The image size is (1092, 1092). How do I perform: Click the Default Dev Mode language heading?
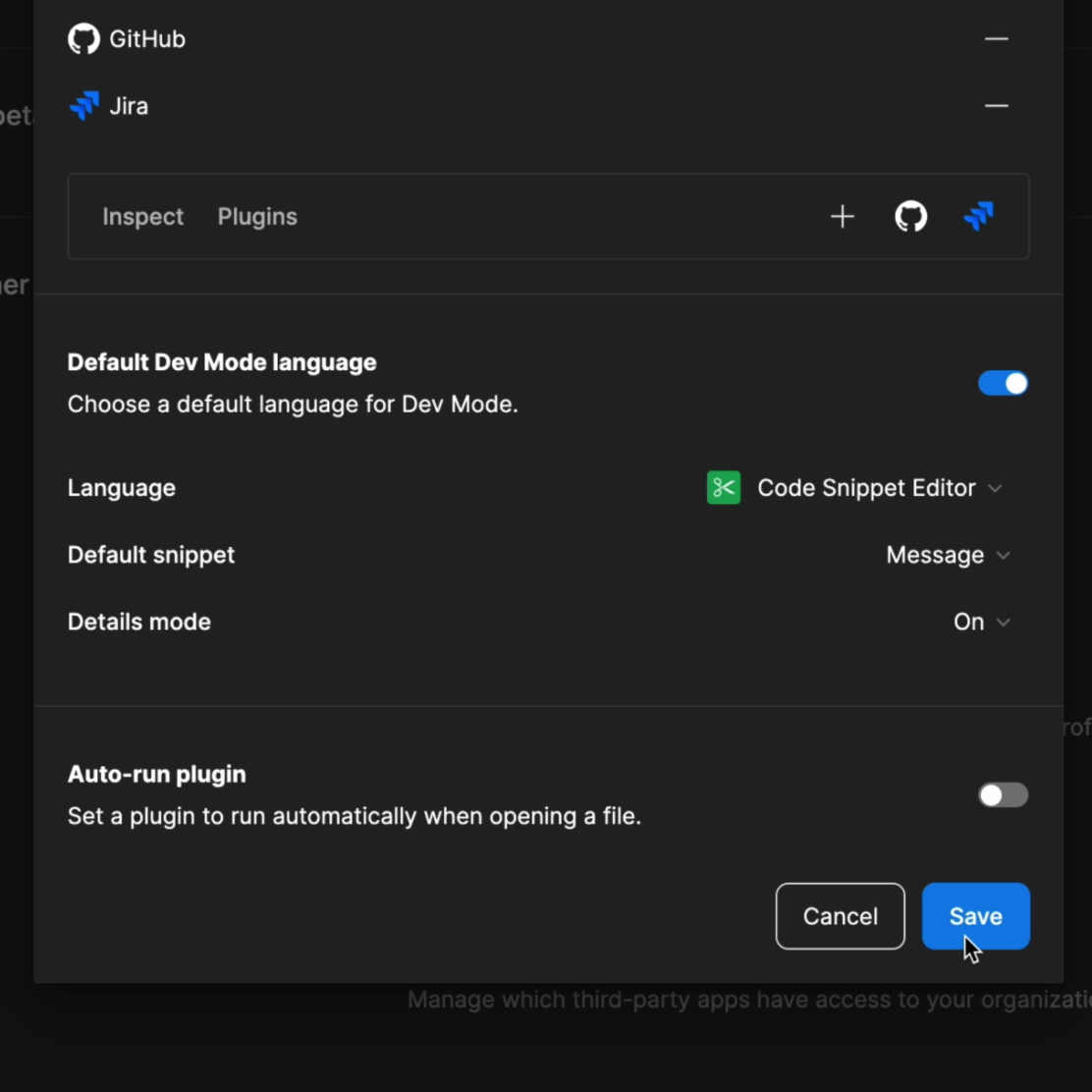point(222,362)
